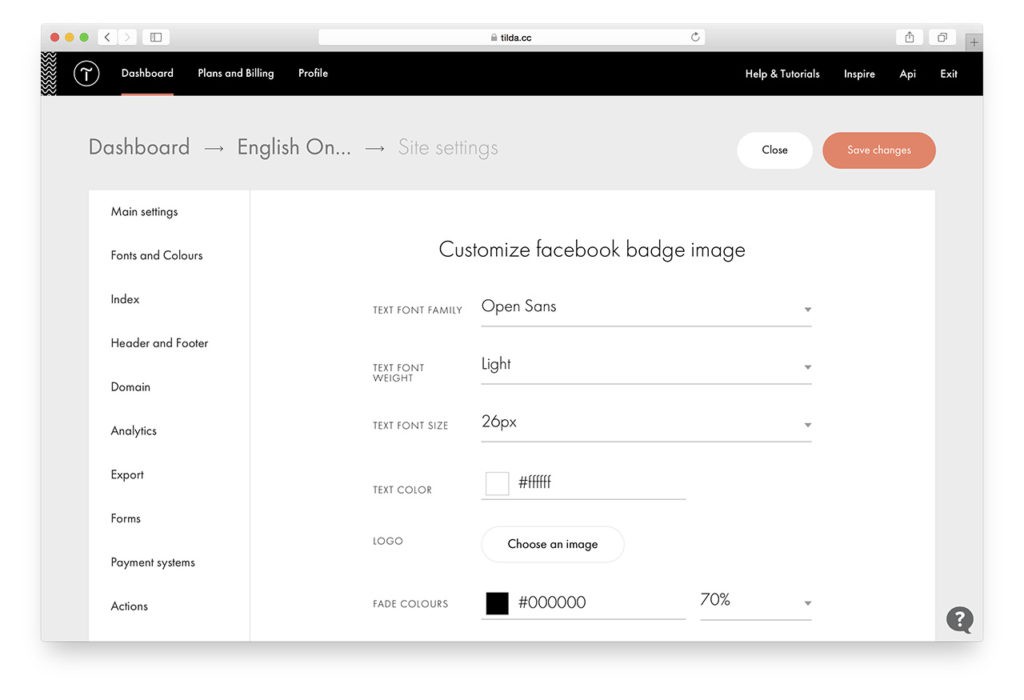Click the Tilda logo icon

pyautogui.click(x=86, y=73)
